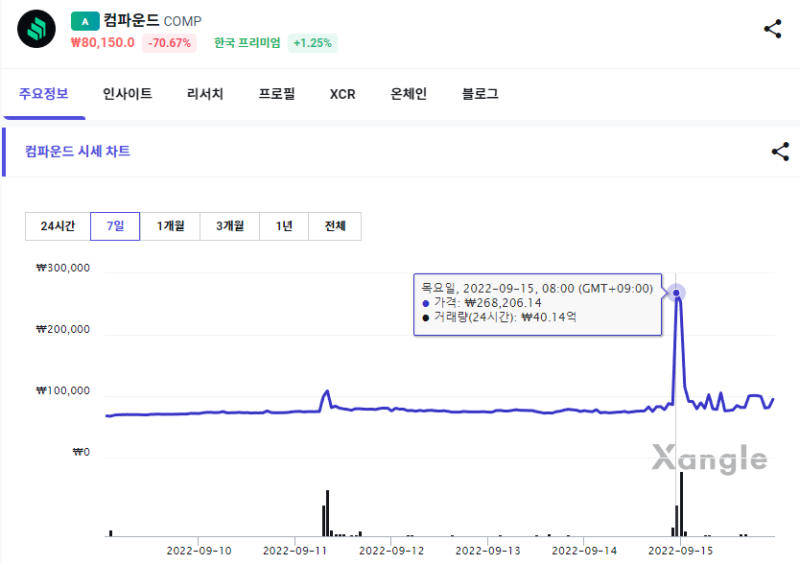This screenshot has width=800, height=565.
Task: Click the 2022-09-12 date axis label
Action: coord(391,551)
